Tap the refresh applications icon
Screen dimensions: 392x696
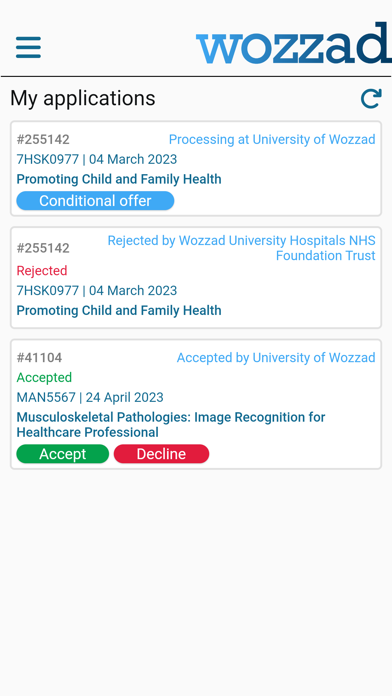pos(371,99)
